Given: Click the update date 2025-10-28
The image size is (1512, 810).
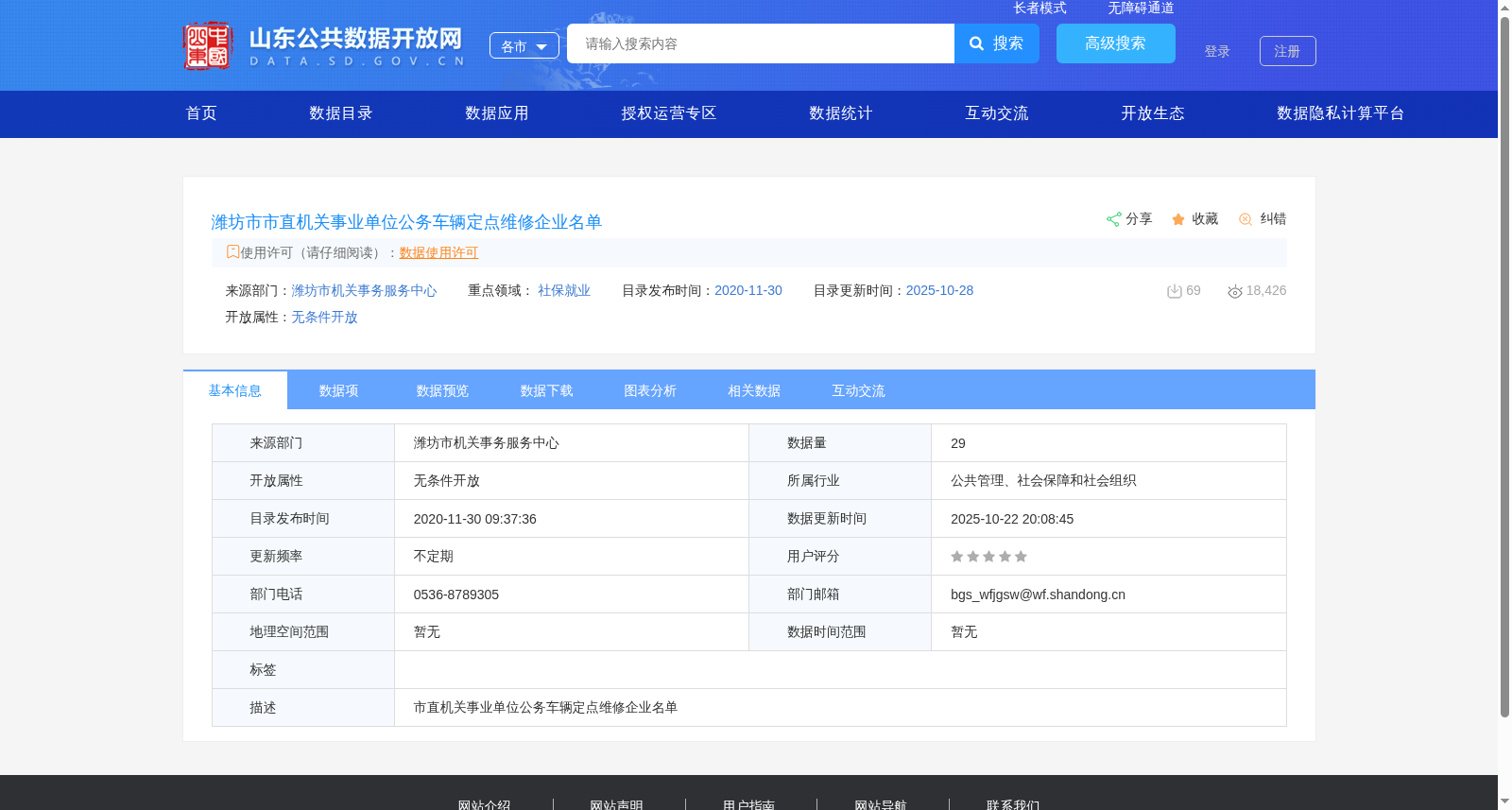Looking at the screenshot, I should coord(939,291).
